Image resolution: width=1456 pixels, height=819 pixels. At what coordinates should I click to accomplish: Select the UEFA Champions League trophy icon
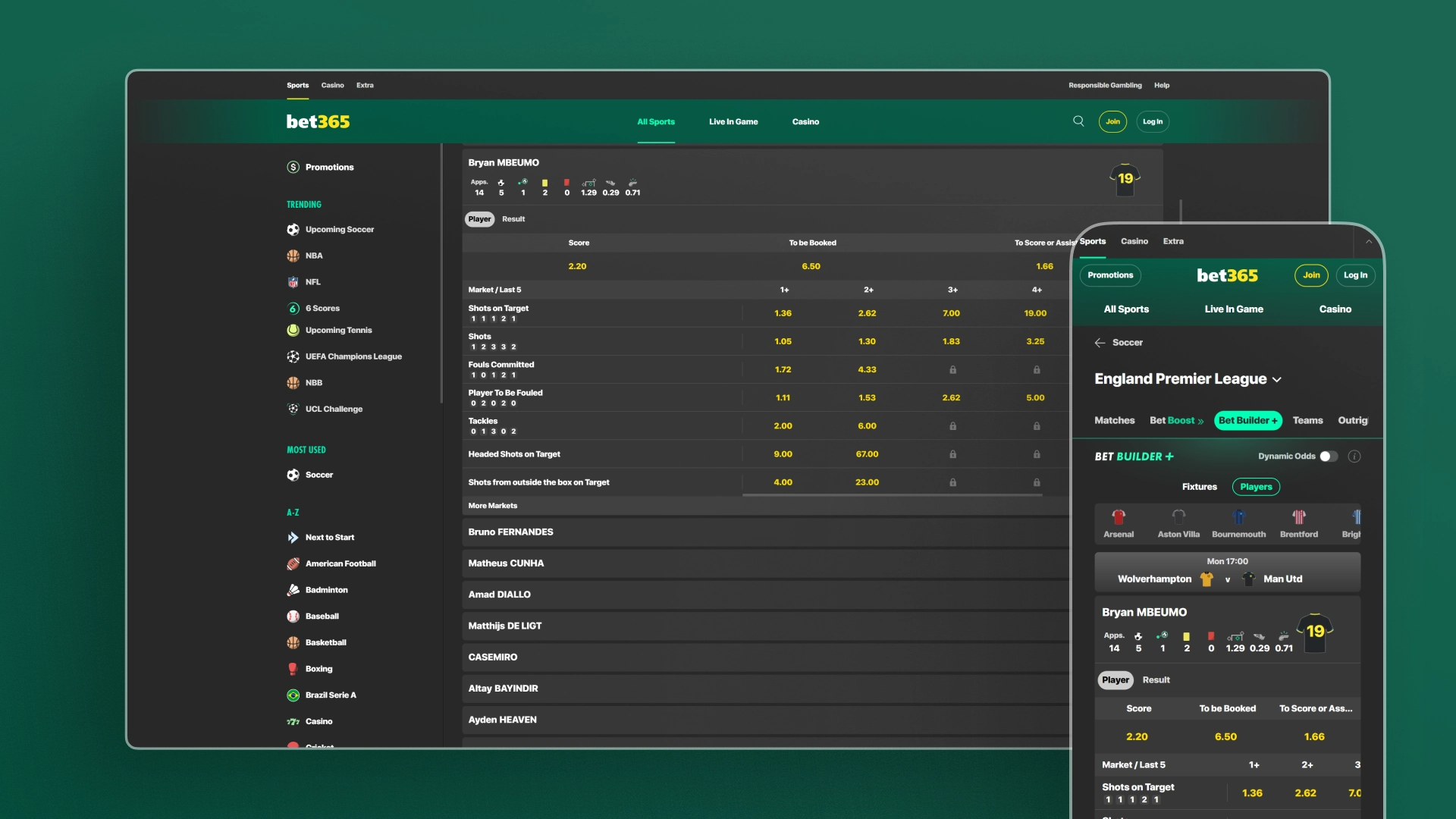(x=293, y=356)
